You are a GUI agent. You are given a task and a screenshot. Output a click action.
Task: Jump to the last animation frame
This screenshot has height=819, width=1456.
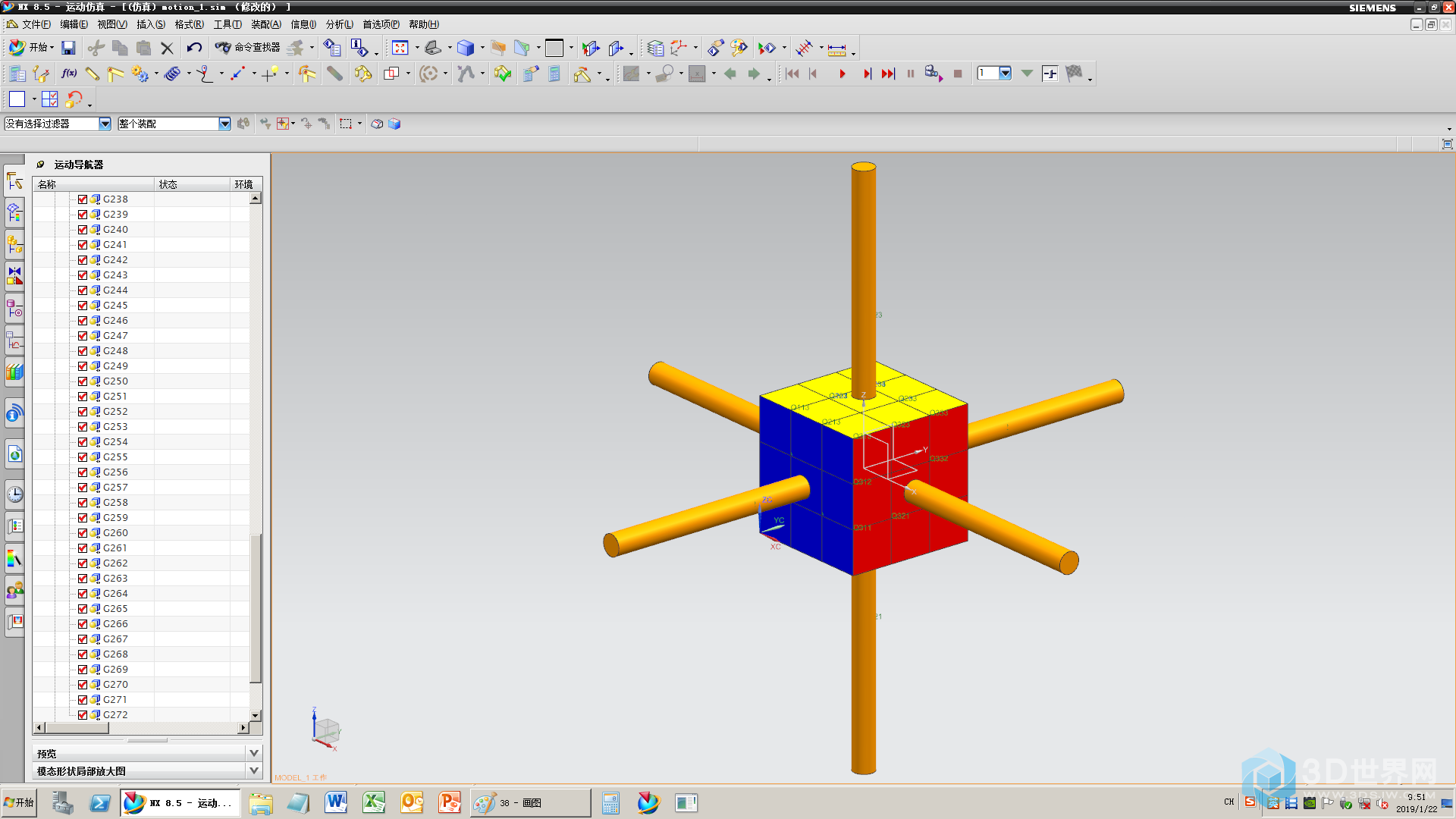[x=888, y=74]
